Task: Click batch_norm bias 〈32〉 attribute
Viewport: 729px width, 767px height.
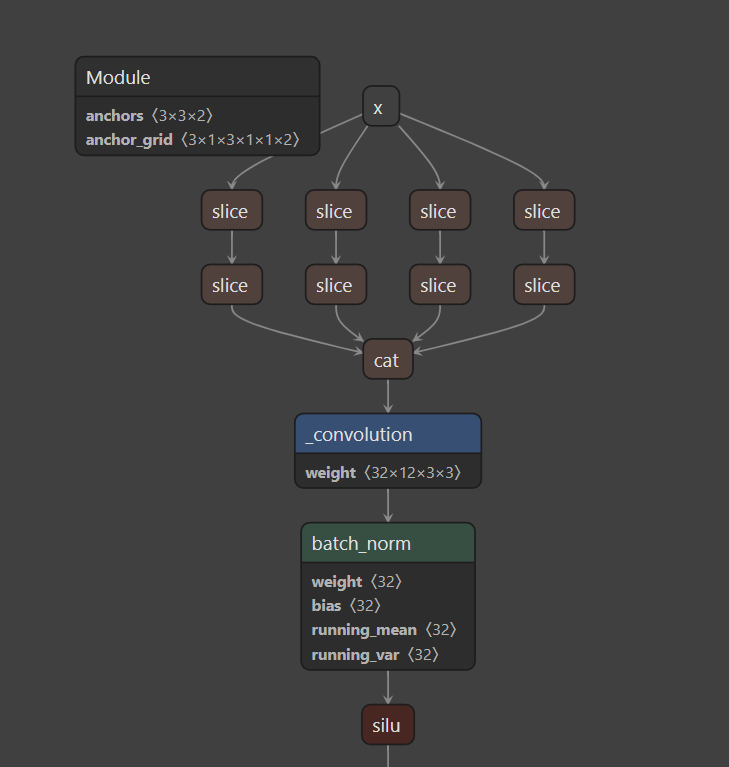Action: 346,606
